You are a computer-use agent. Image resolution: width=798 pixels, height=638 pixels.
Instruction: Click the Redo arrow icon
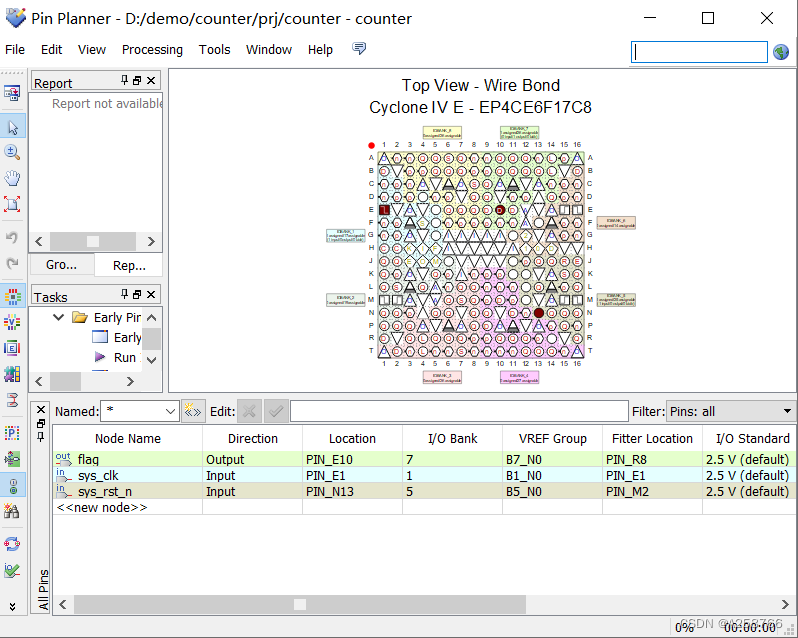tap(12, 263)
